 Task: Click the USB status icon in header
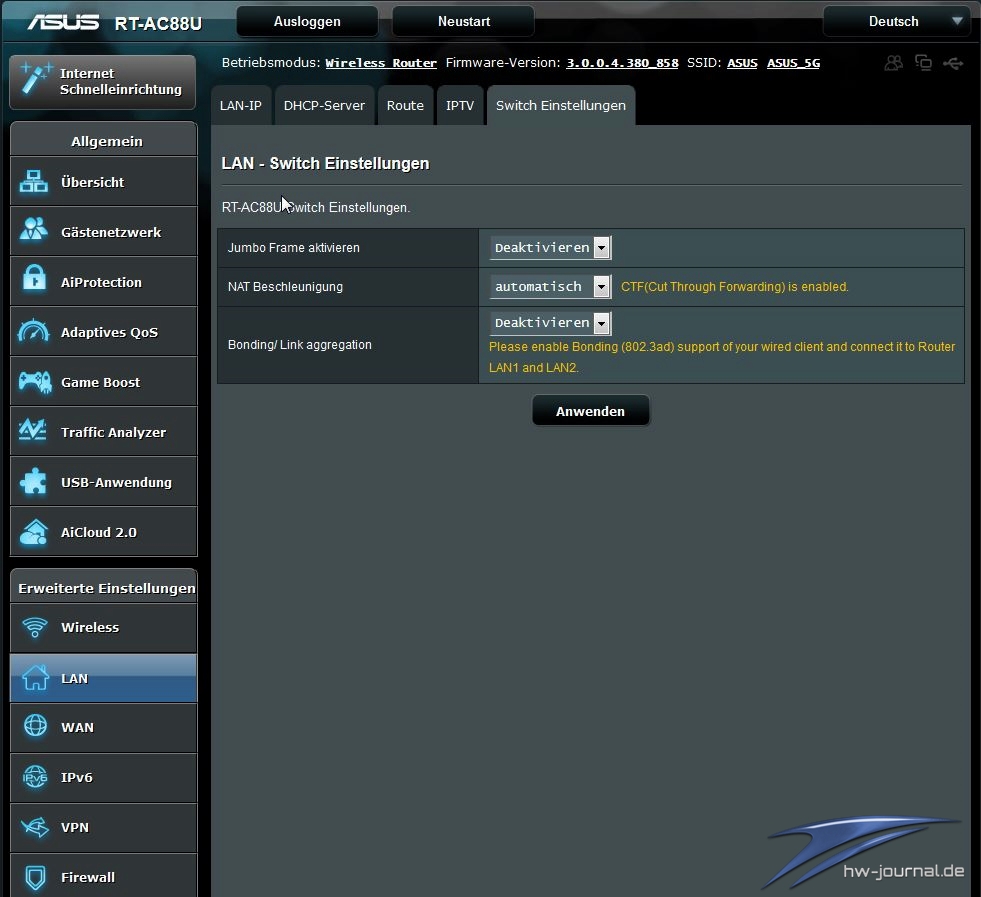coord(953,63)
